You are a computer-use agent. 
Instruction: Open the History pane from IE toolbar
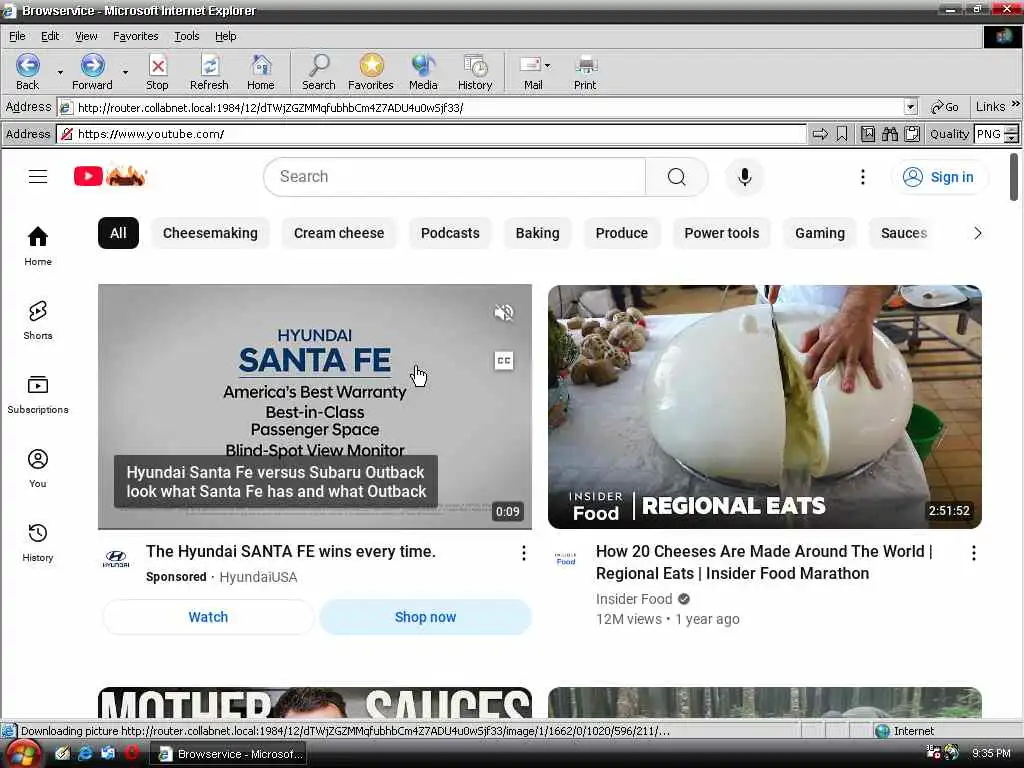(x=475, y=72)
